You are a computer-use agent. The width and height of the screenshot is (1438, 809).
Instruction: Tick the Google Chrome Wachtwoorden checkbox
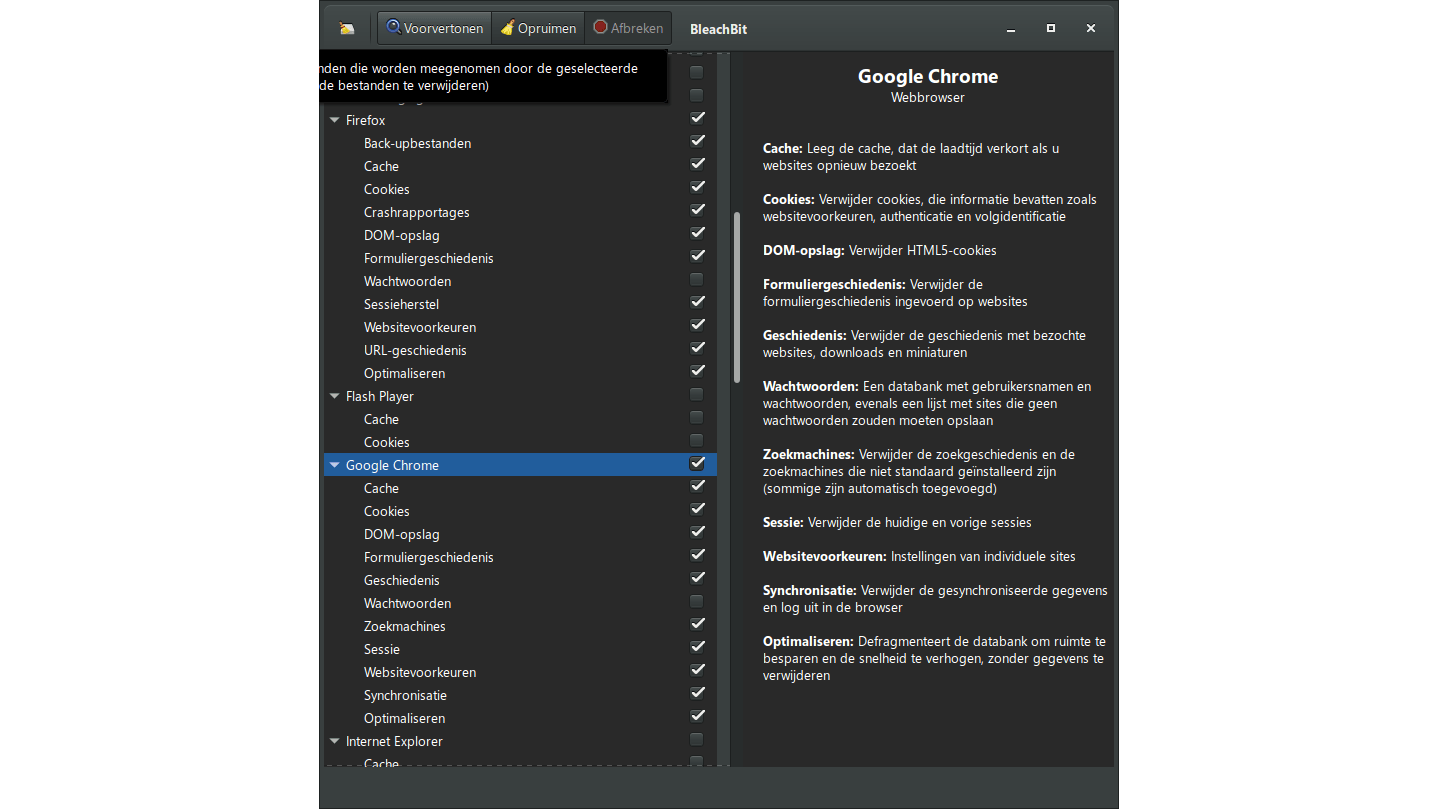tap(697, 602)
